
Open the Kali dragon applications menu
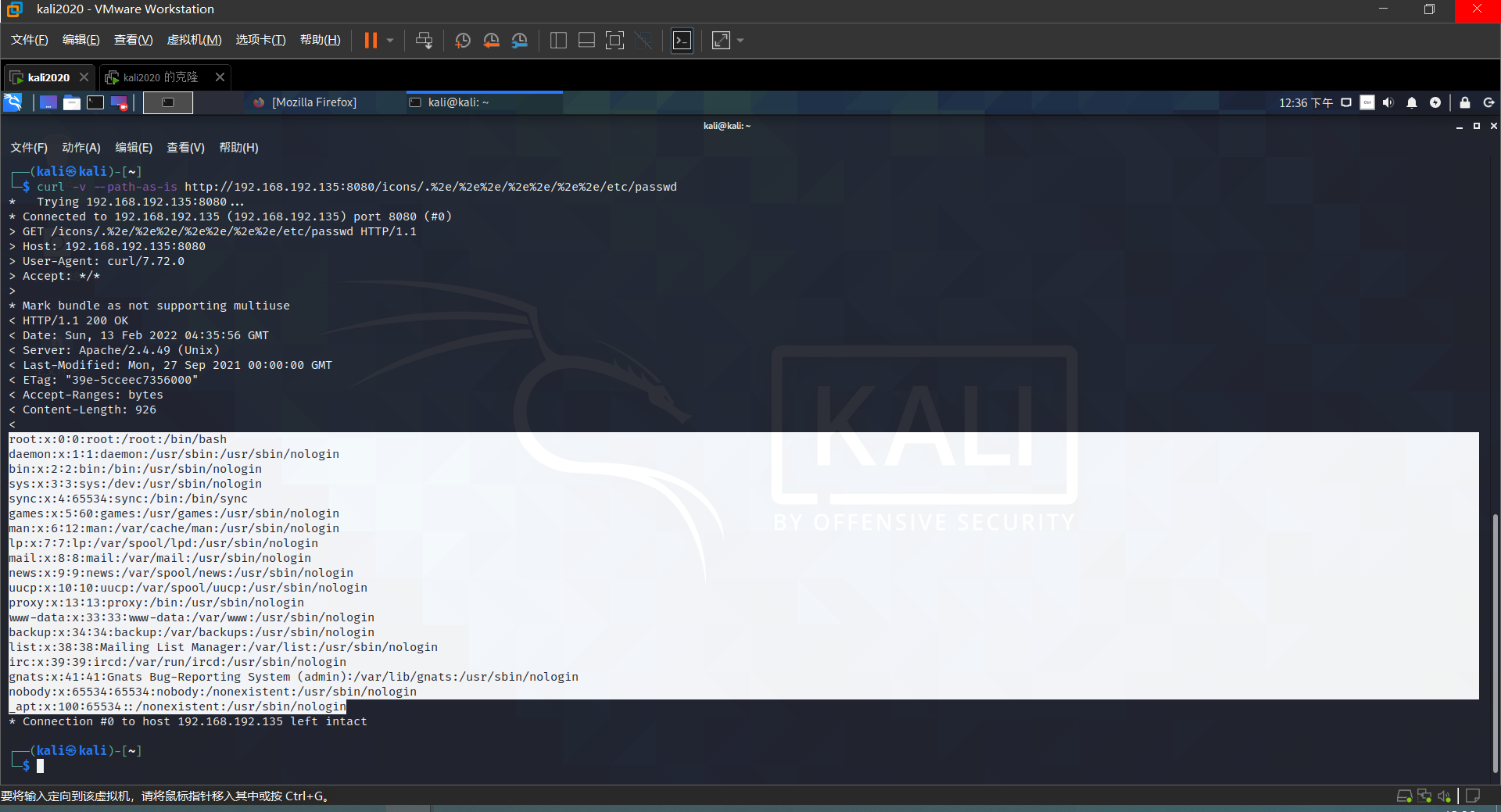coord(13,102)
